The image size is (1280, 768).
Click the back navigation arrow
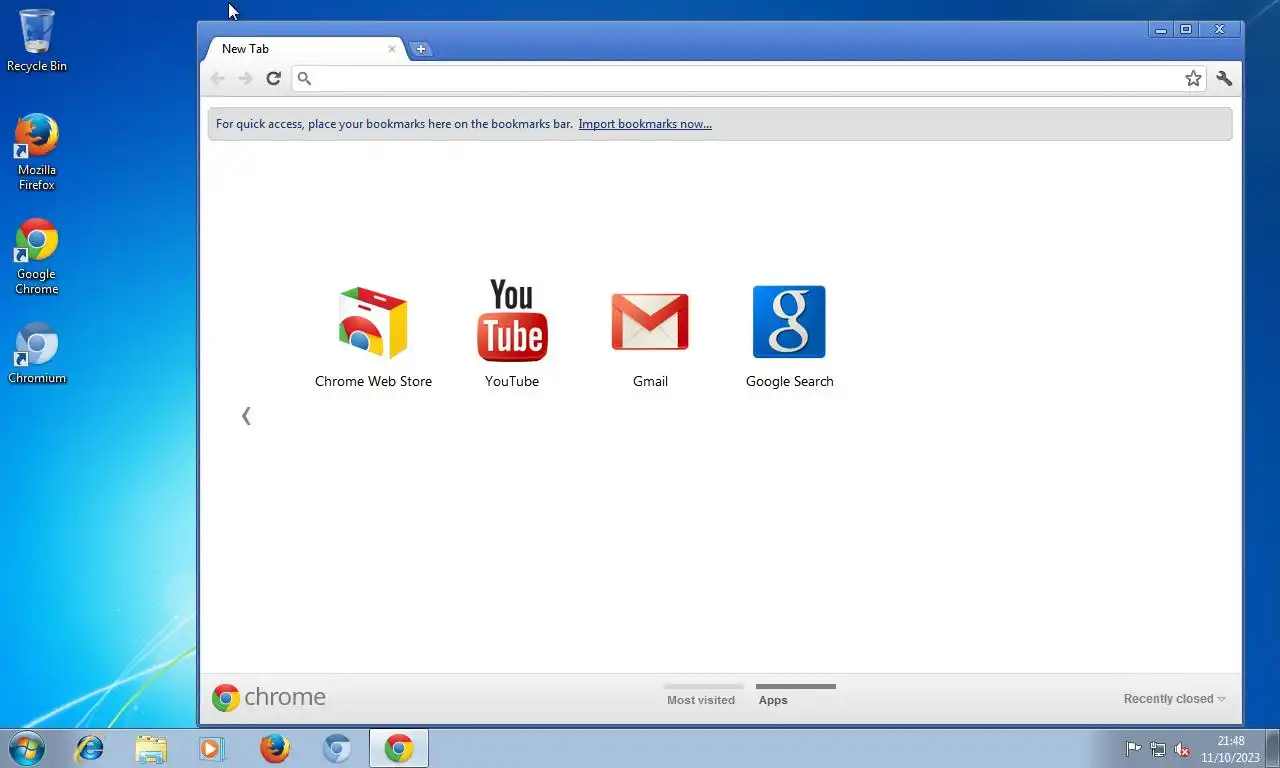click(217, 78)
